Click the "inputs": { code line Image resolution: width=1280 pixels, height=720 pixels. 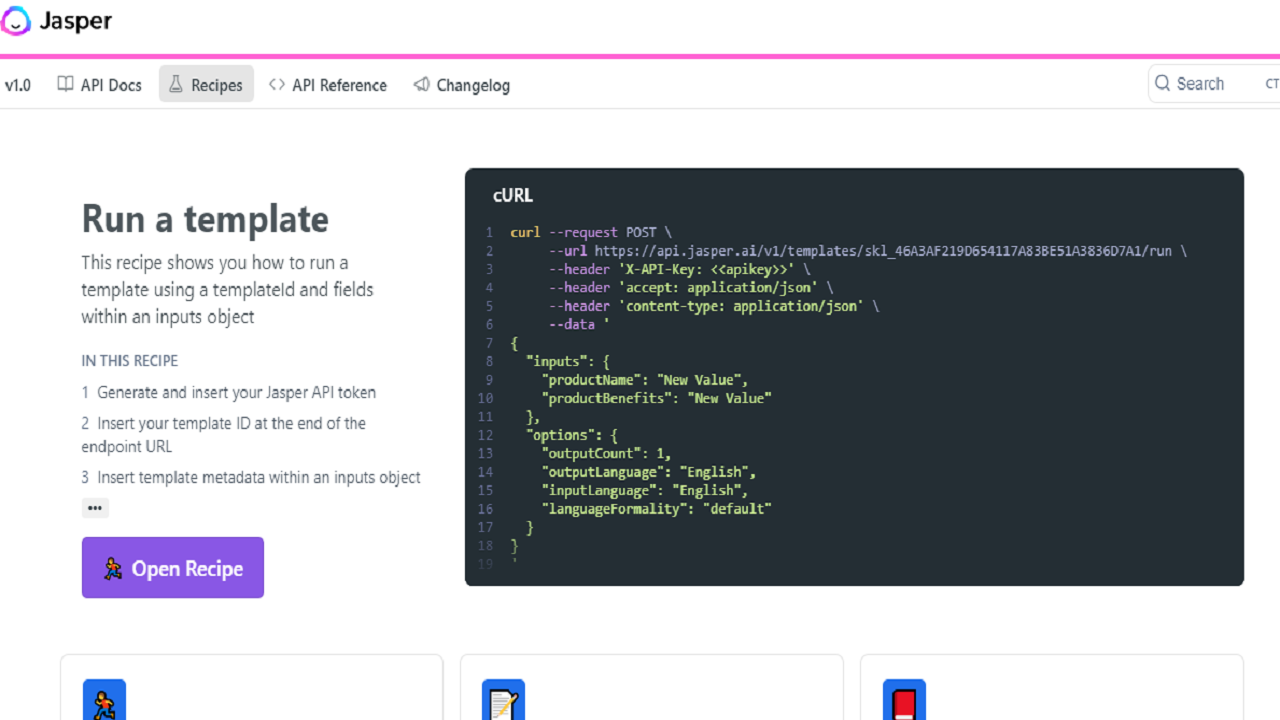click(x=568, y=361)
